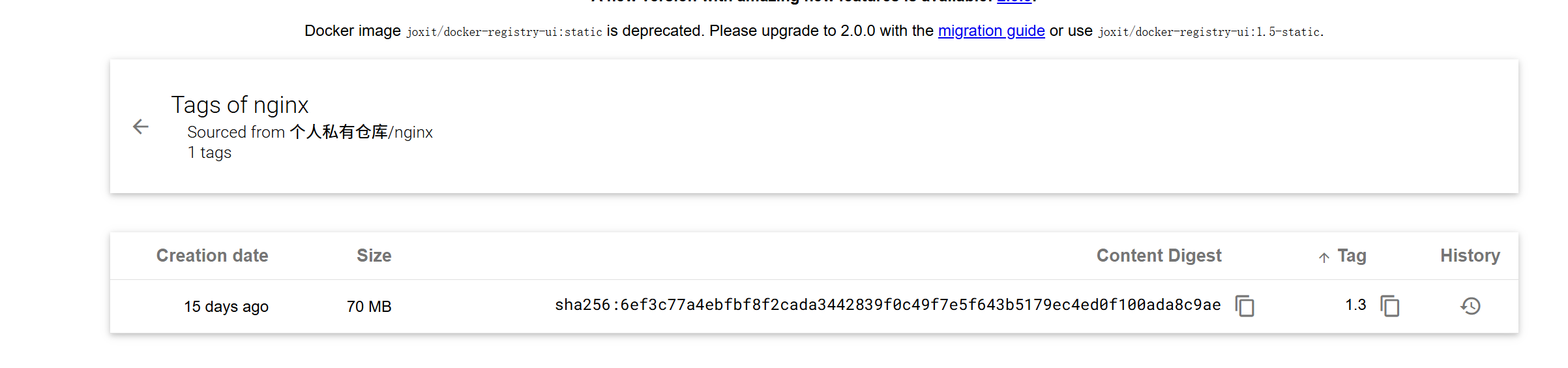Click the 1 tags count text

209,153
